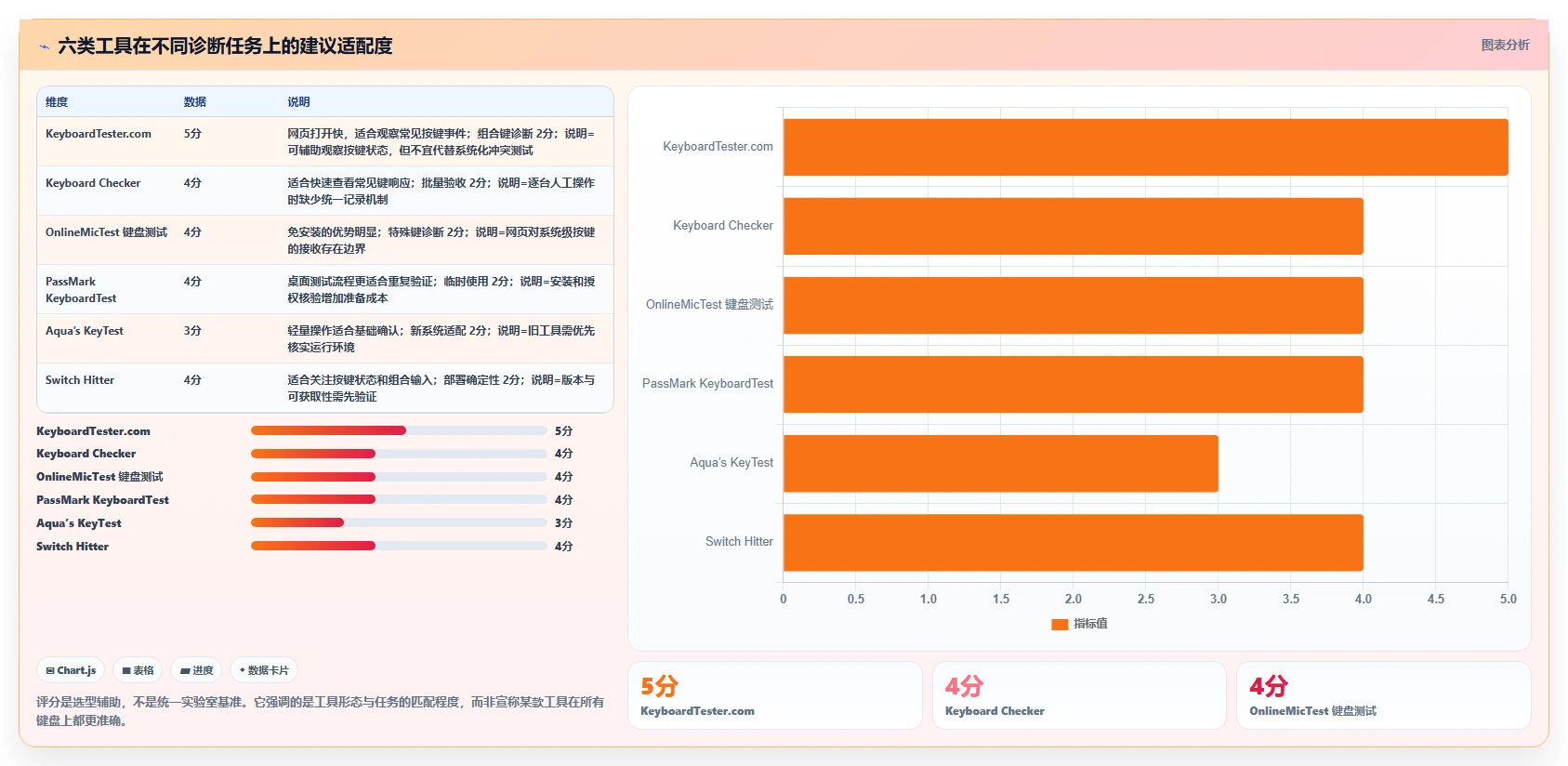1568x766 pixels.
Task: Click the Keyboard Checker progress bar
Action: coord(399,454)
